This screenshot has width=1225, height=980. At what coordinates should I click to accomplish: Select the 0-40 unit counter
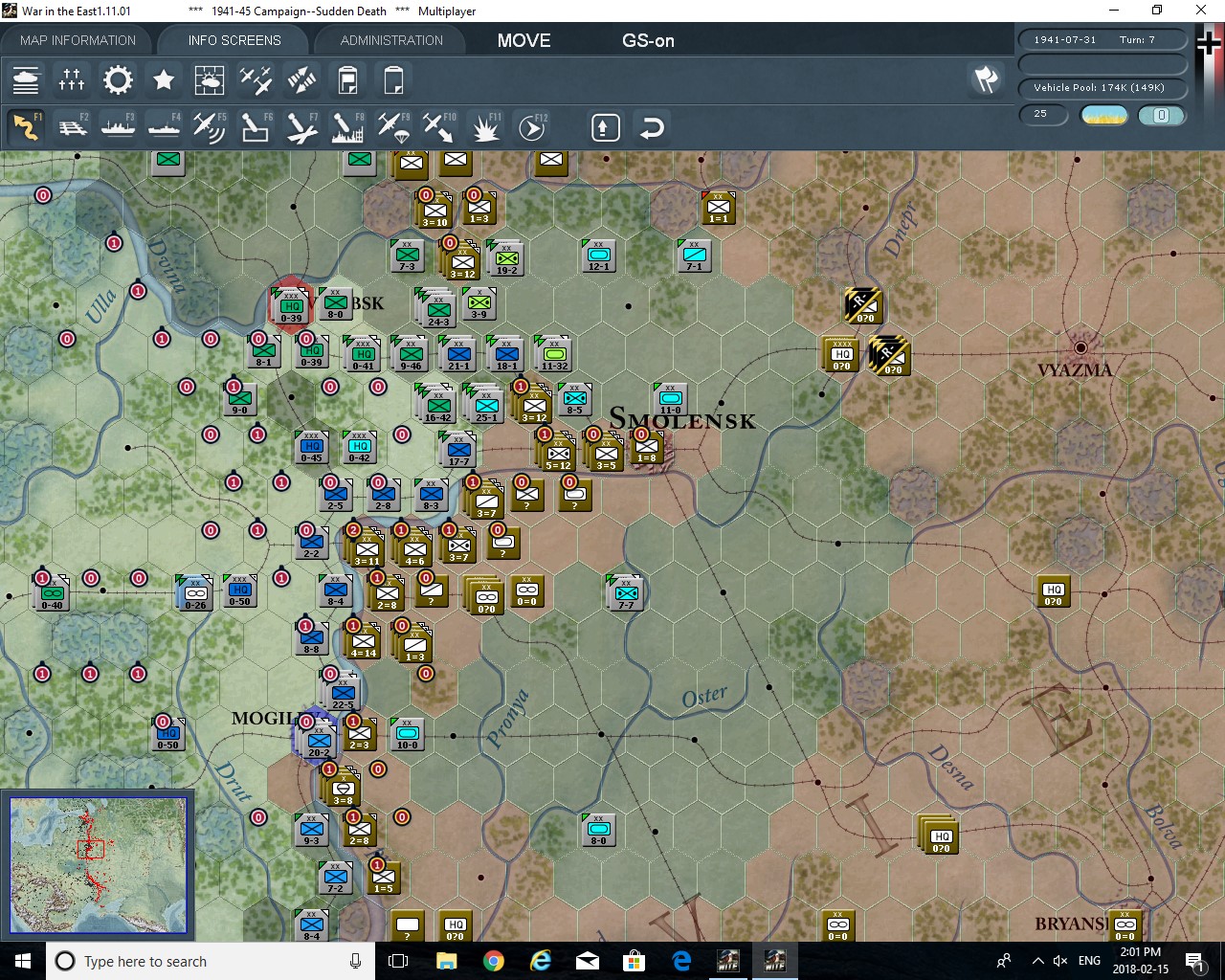click(51, 594)
